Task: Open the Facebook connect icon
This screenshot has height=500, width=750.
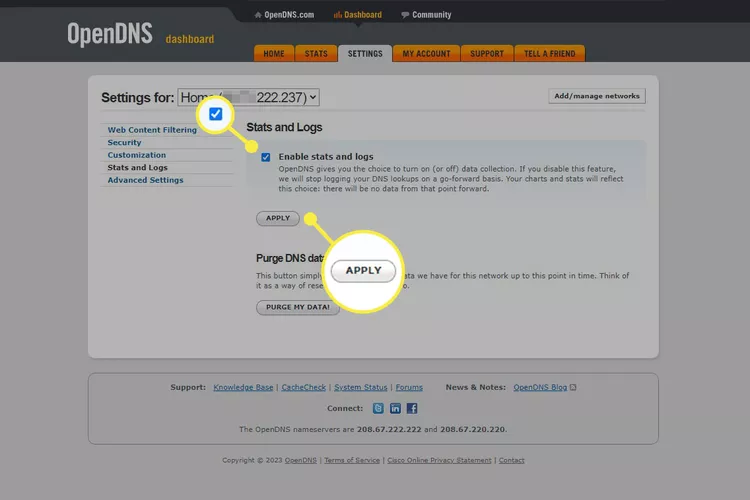Action: pos(412,408)
